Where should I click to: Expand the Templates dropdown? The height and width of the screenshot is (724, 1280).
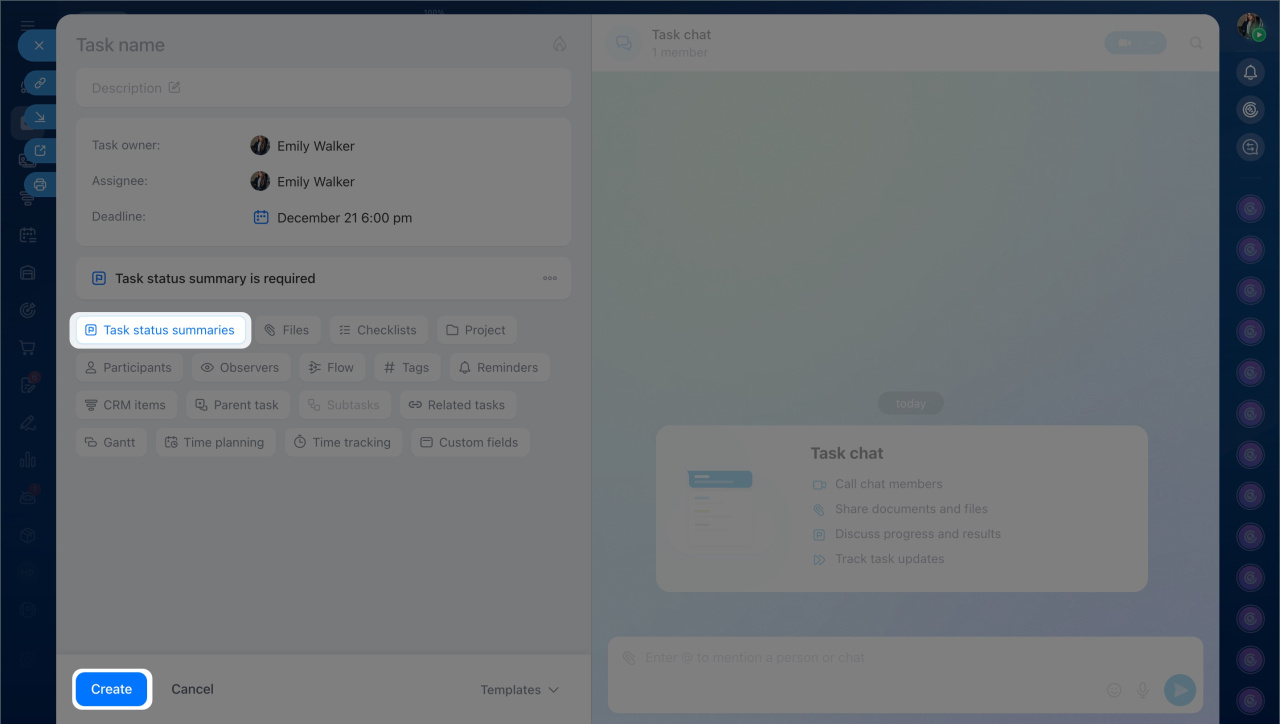(x=519, y=689)
